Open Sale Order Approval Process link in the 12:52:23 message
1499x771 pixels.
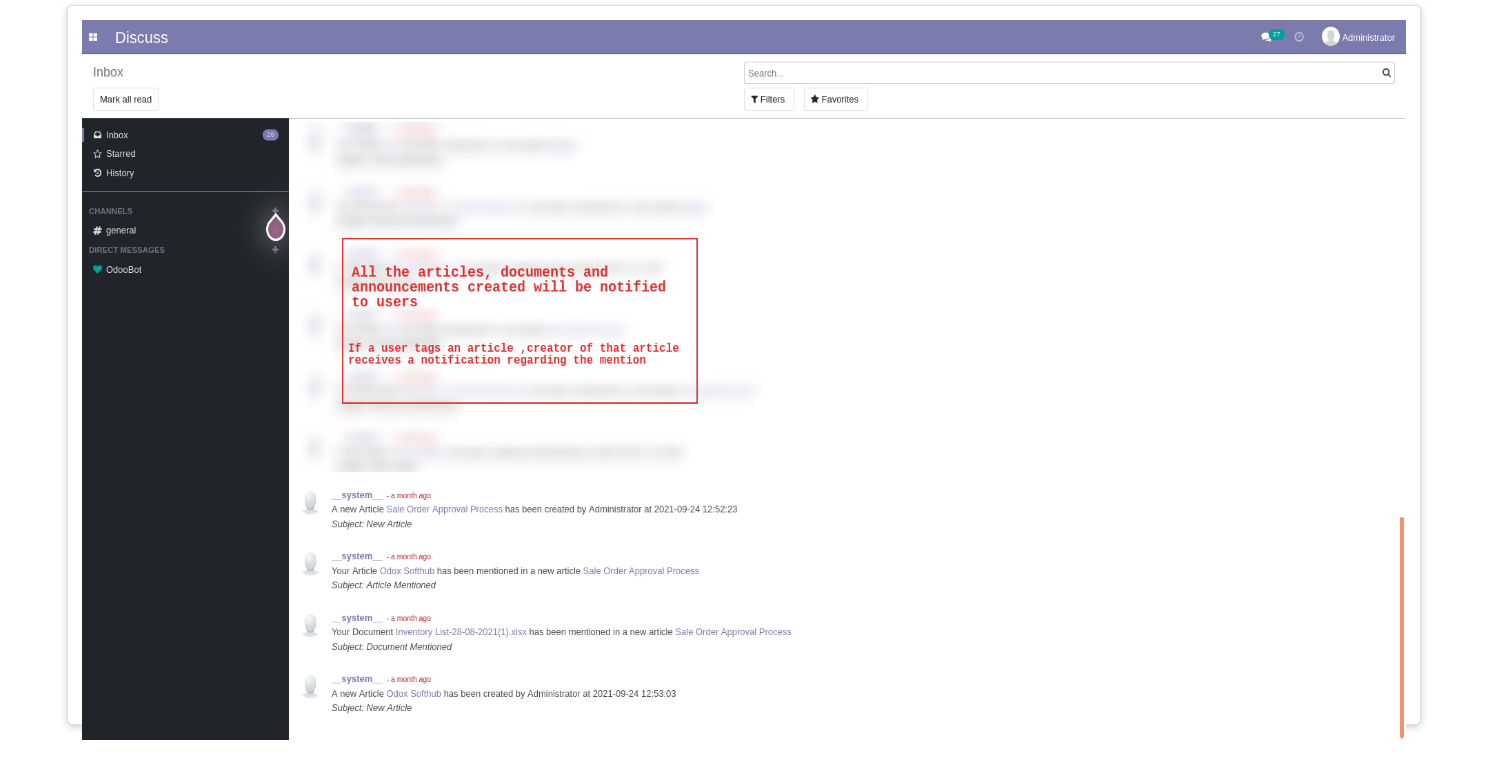coord(444,509)
